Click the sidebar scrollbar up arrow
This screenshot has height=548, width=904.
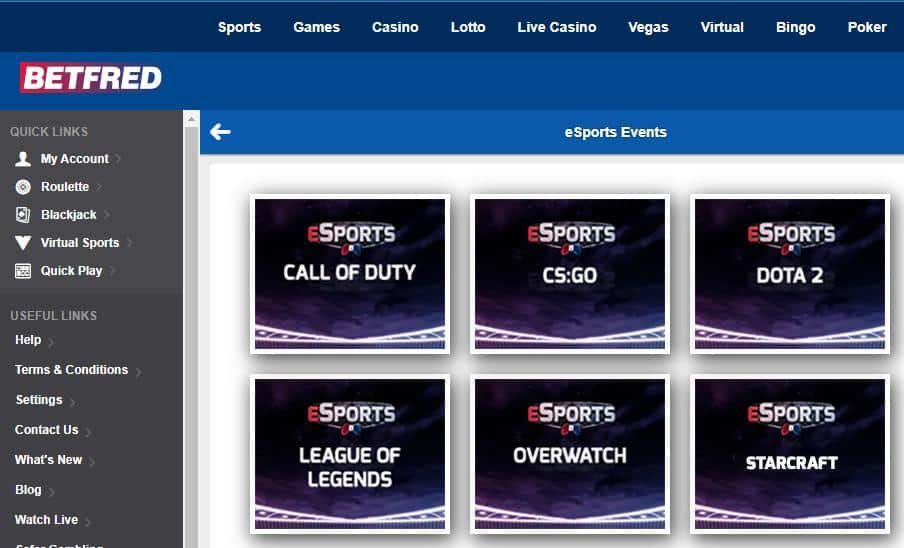tap(191, 119)
